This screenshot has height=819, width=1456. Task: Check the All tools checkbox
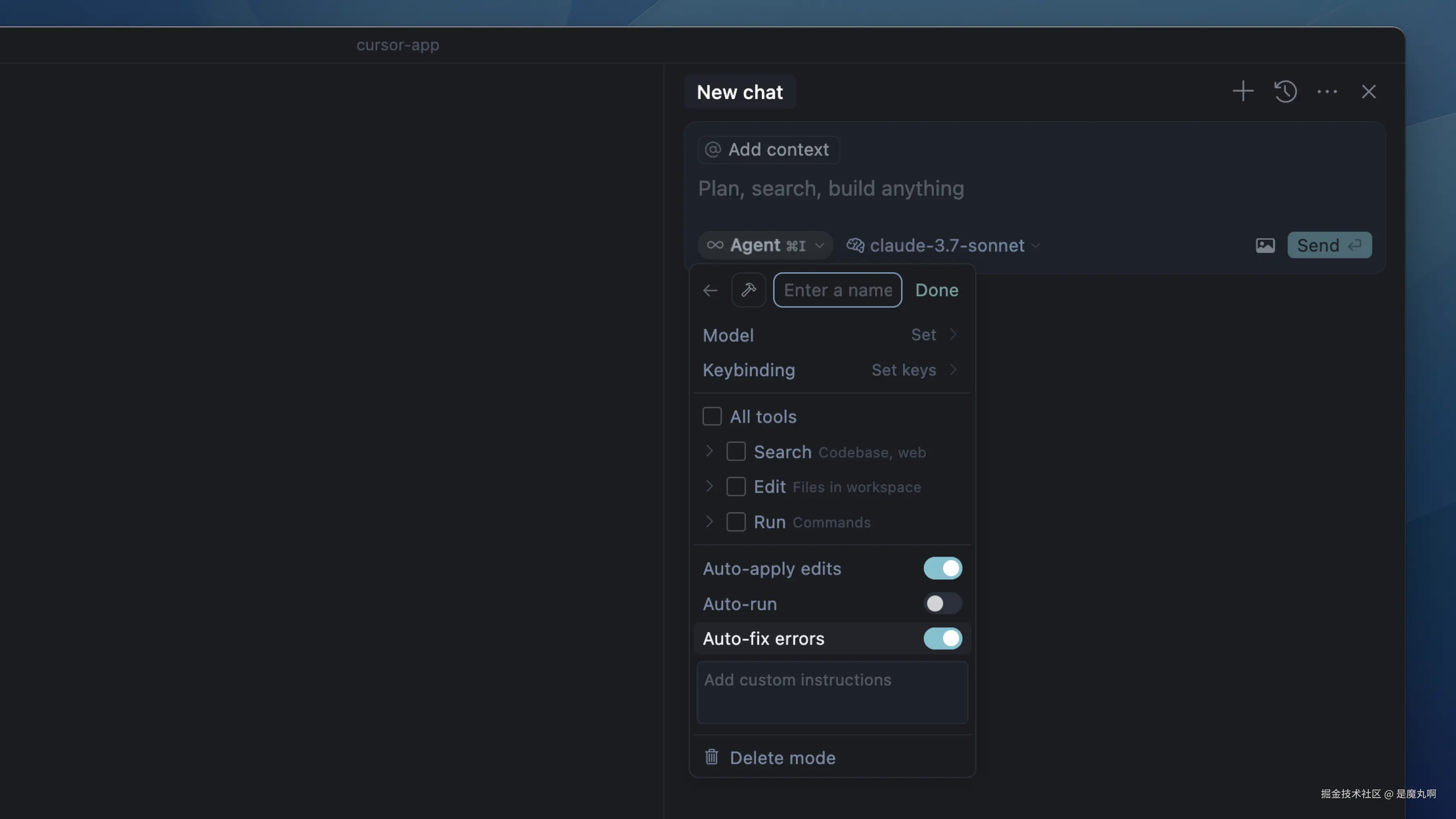(x=711, y=417)
